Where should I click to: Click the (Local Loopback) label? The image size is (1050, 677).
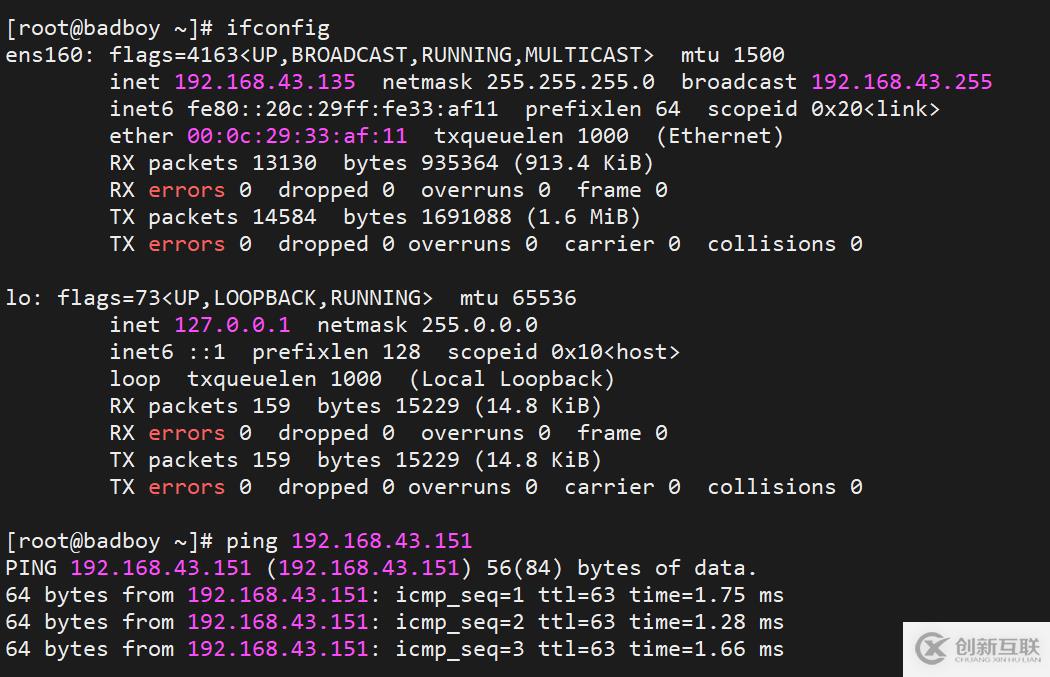click(x=512, y=379)
